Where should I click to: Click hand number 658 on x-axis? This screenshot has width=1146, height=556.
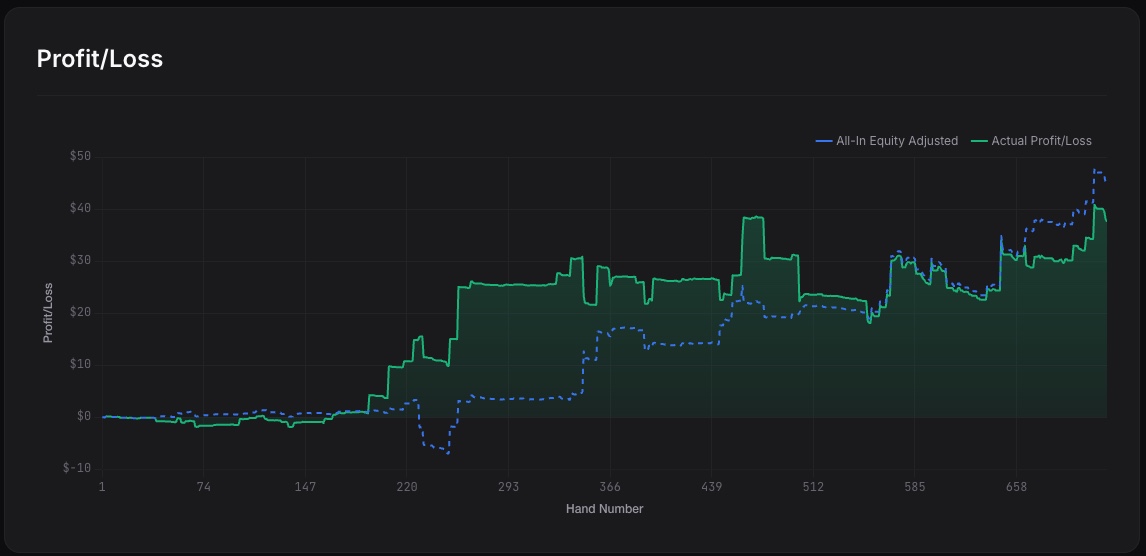pos(1016,487)
